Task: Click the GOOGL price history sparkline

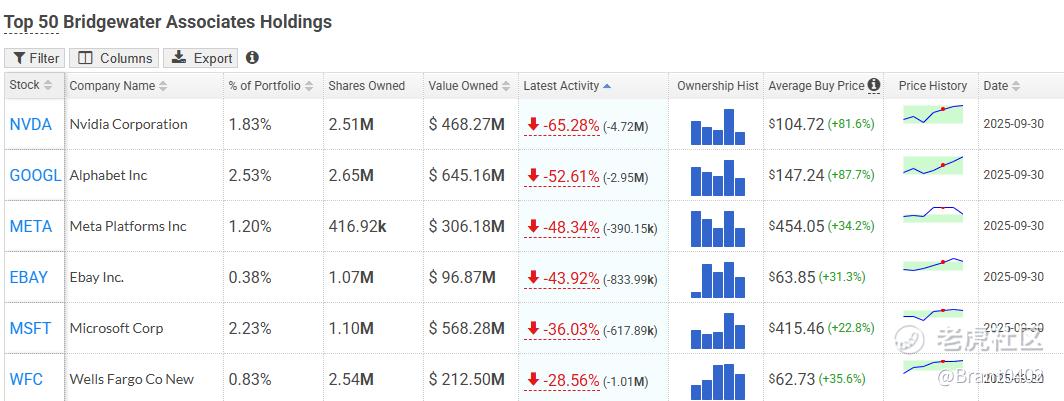Action: [933, 165]
